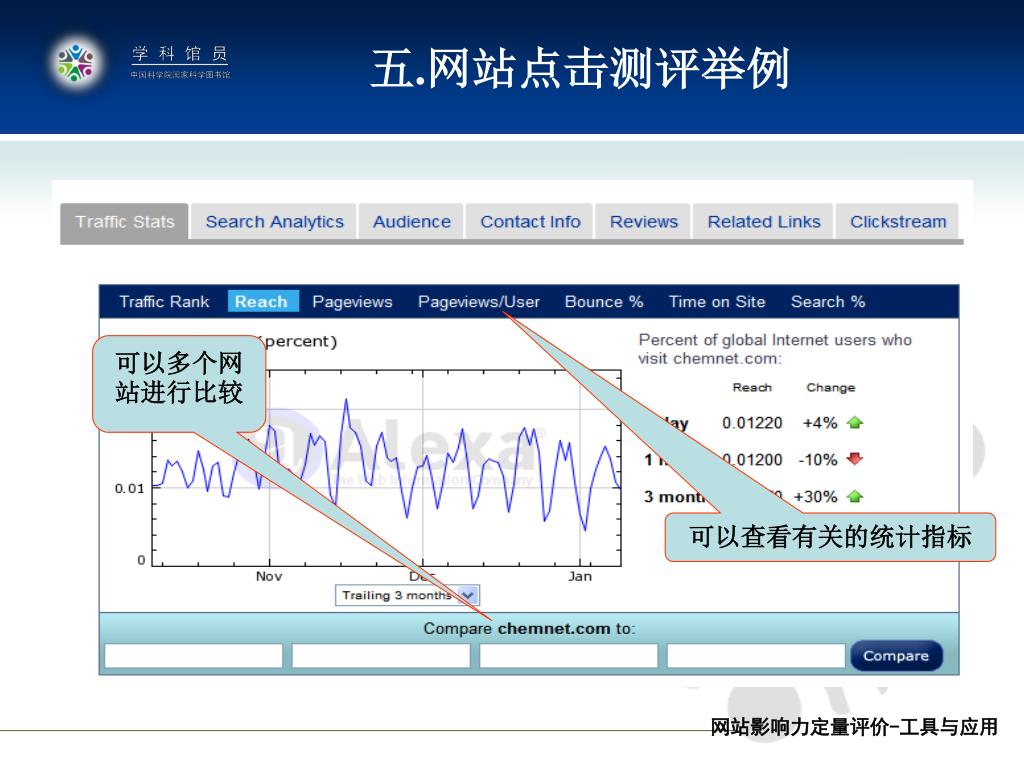
Task: Click the red down arrow beside -10%
Action: tap(855, 459)
